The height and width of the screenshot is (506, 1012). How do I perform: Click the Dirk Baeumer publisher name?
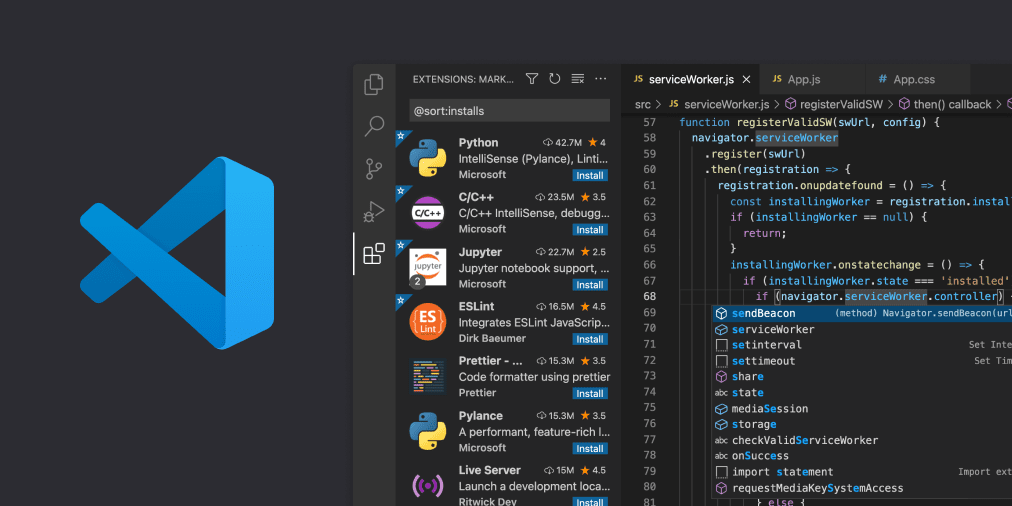coord(492,338)
